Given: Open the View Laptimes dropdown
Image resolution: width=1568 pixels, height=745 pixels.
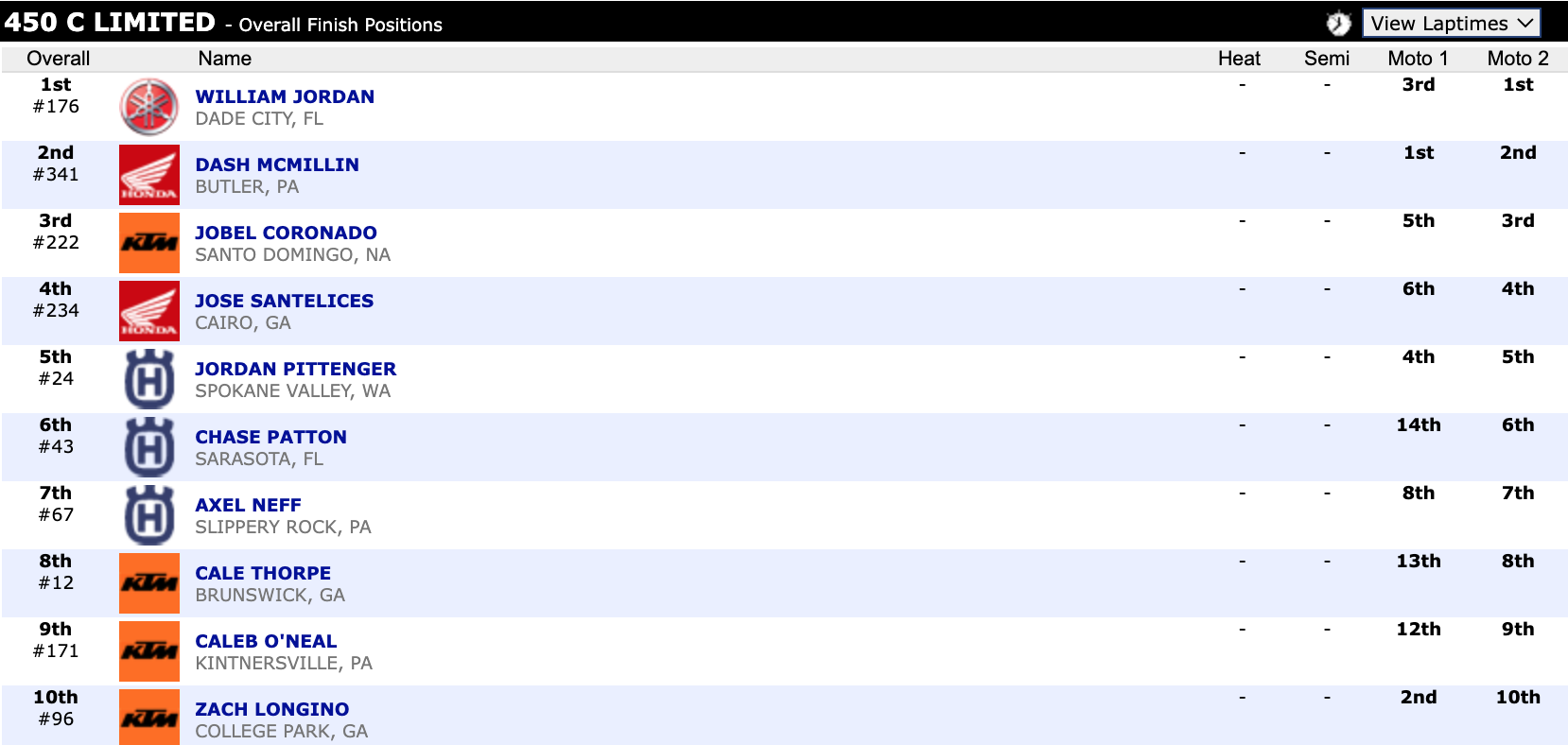Looking at the screenshot, I should tap(1451, 23).
